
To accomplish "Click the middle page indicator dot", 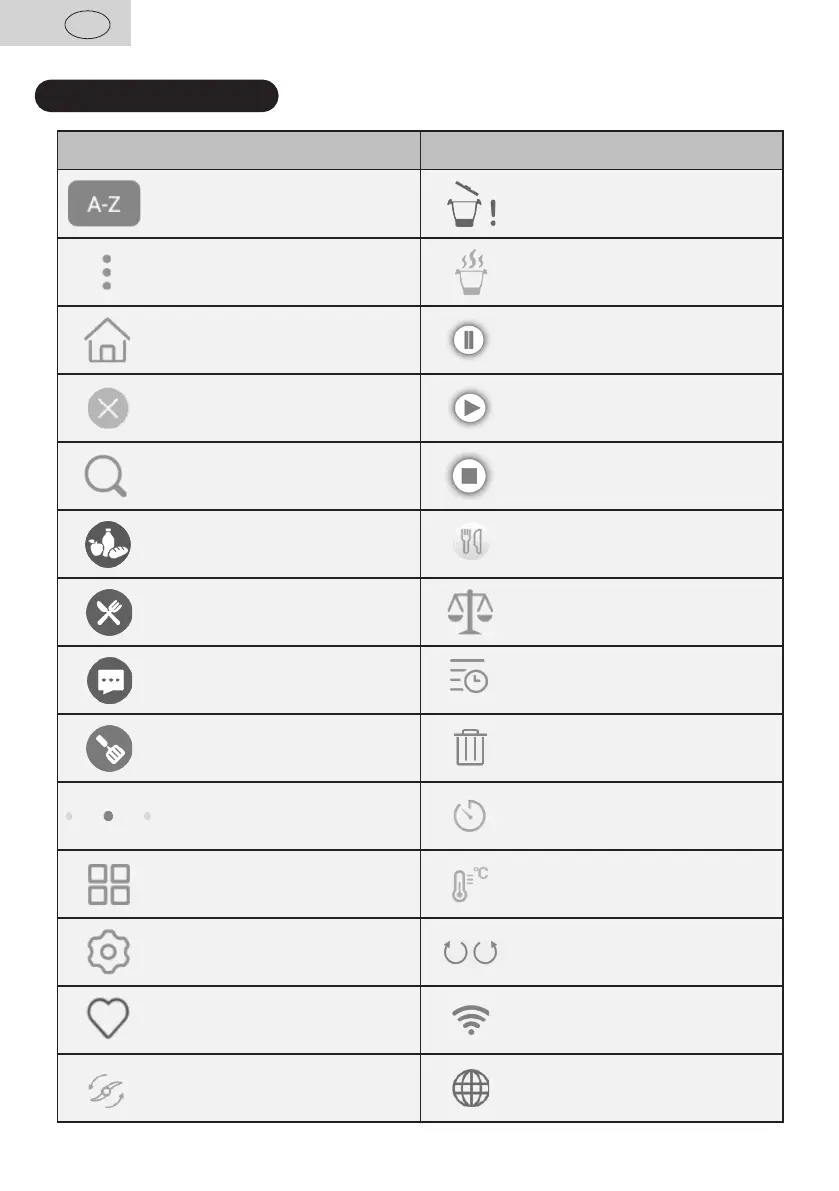I will (x=108, y=816).
